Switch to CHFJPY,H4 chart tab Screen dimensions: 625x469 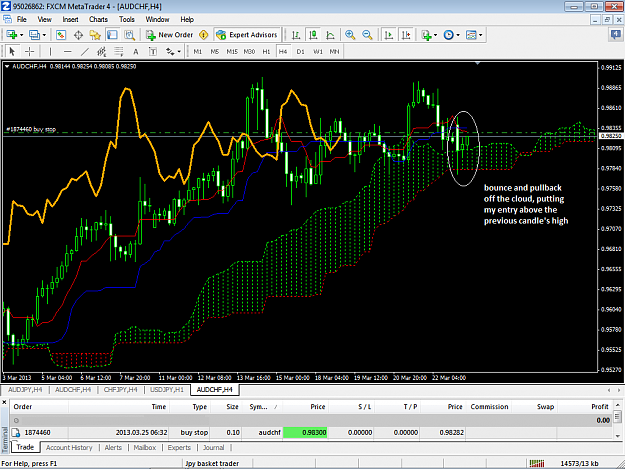click(x=120, y=389)
